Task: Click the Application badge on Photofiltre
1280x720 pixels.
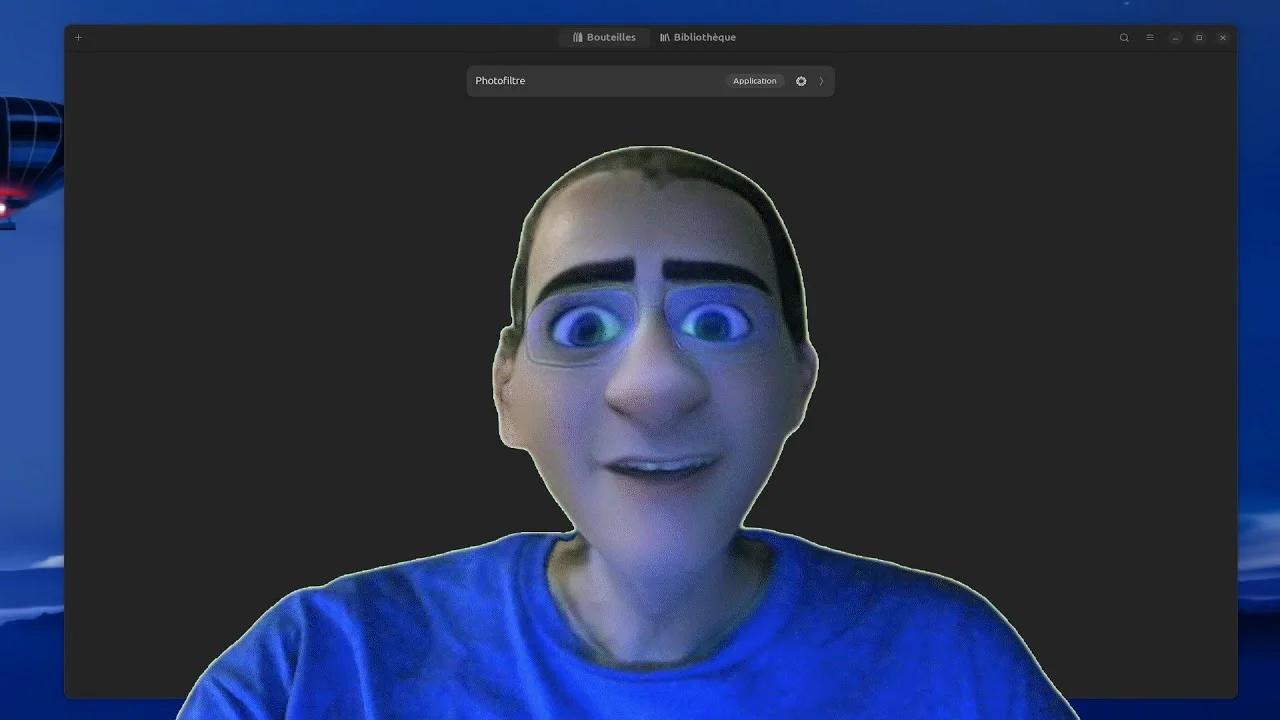Action: 754,81
